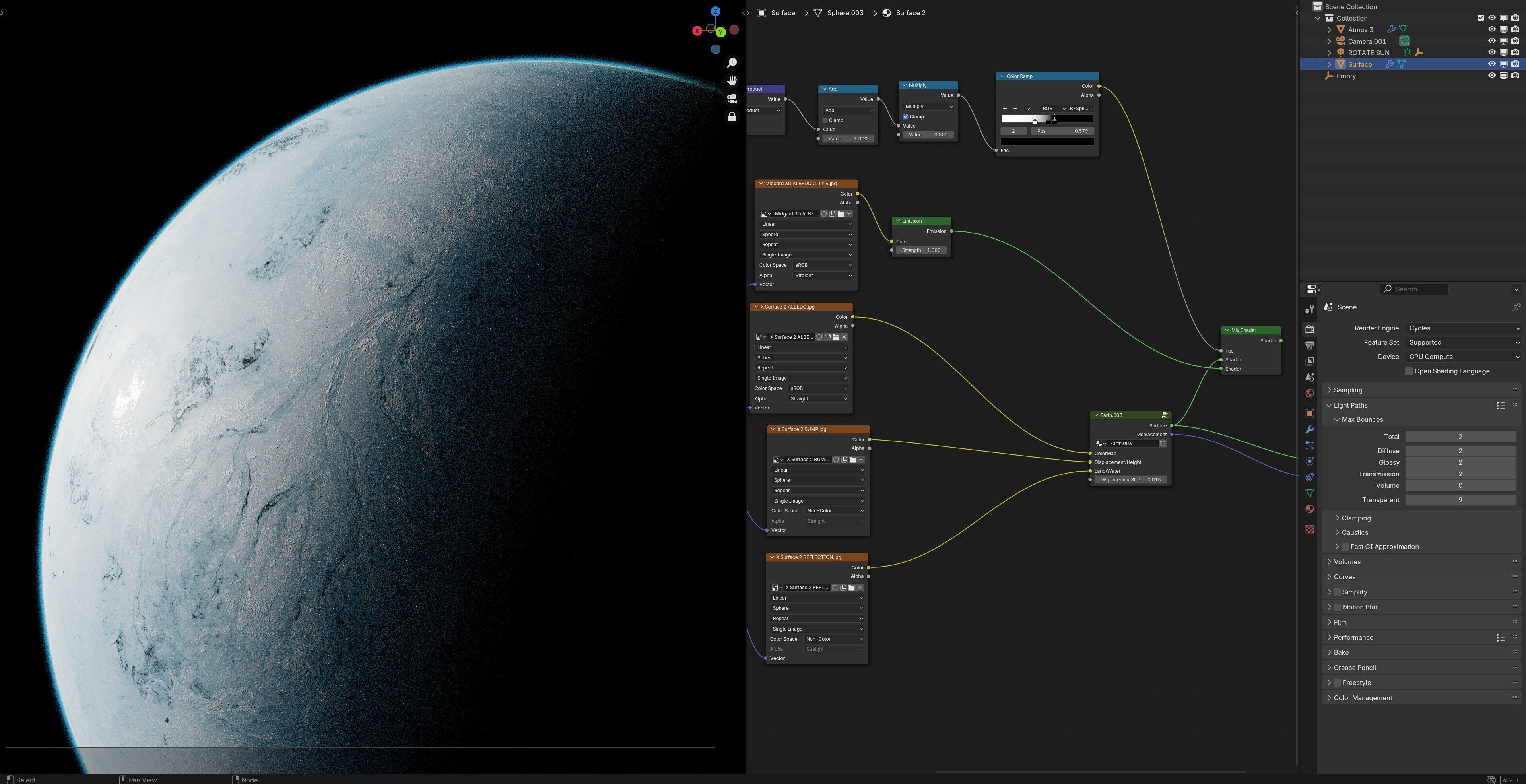
Task: Open the Particles properties tab
Action: pyautogui.click(x=1309, y=445)
